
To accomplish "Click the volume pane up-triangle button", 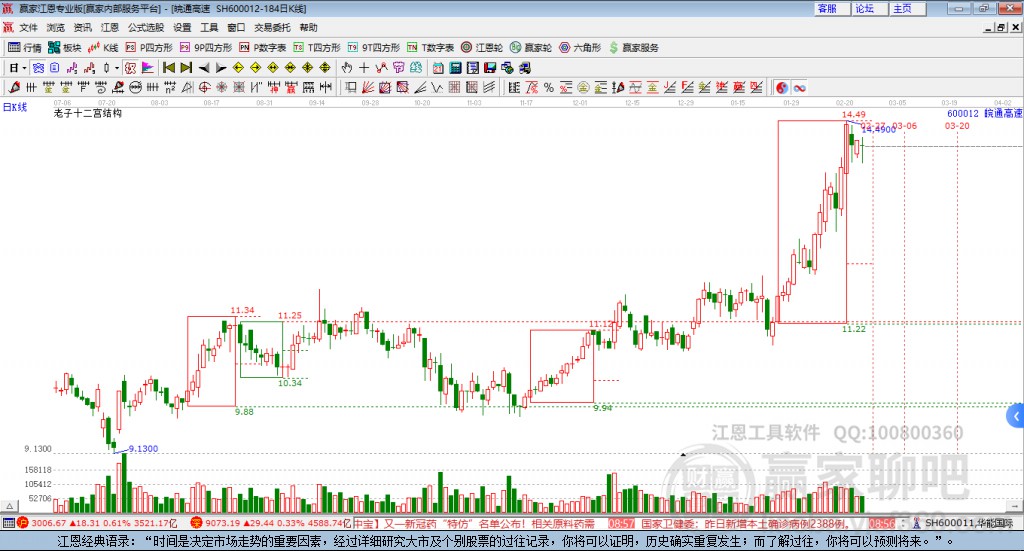I will [9, 506].
